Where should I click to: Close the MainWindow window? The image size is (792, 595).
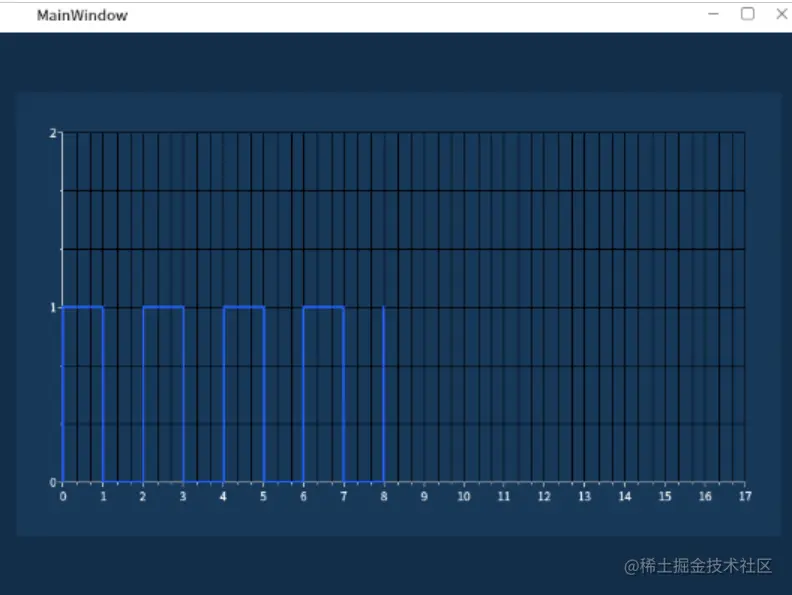pyautogui.click(x=782, y=14)
